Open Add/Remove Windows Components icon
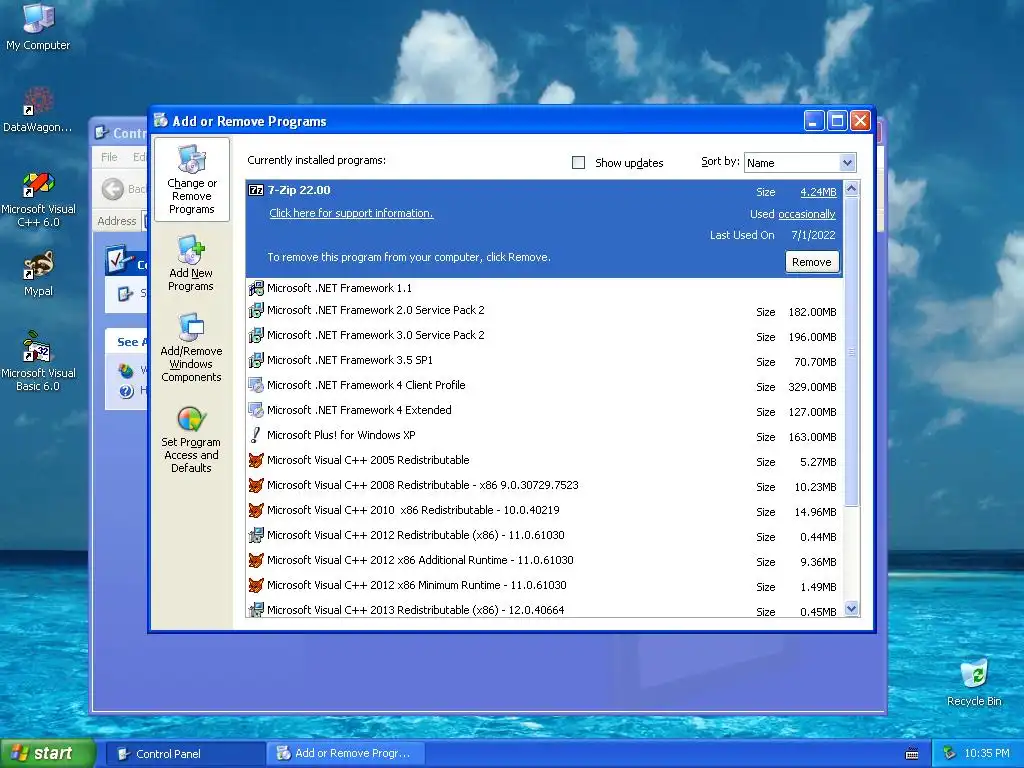This screenshot has height=768, width=1024. click(x=191, y=328)
